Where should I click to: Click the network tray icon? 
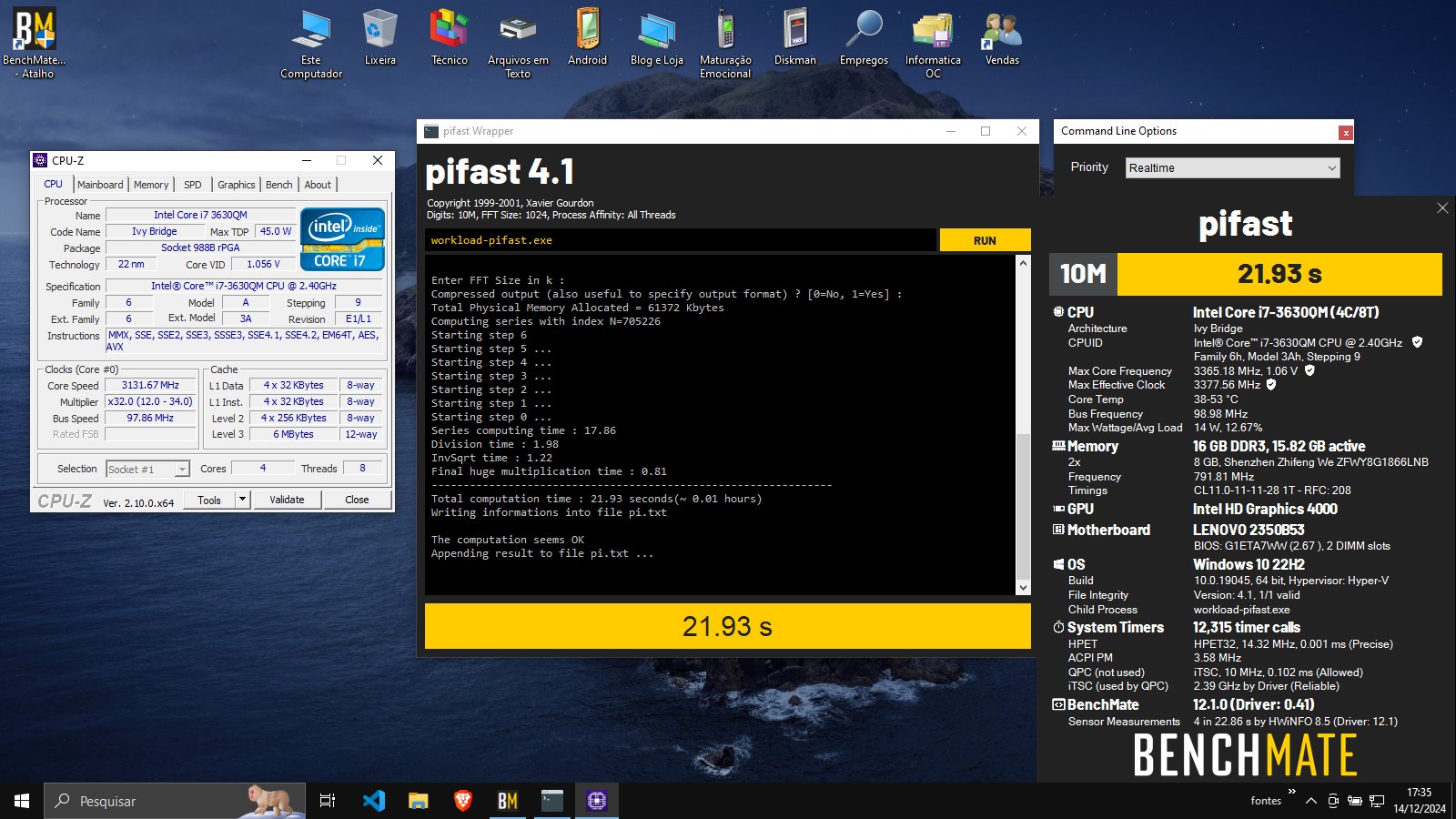tap(1377, 801)
